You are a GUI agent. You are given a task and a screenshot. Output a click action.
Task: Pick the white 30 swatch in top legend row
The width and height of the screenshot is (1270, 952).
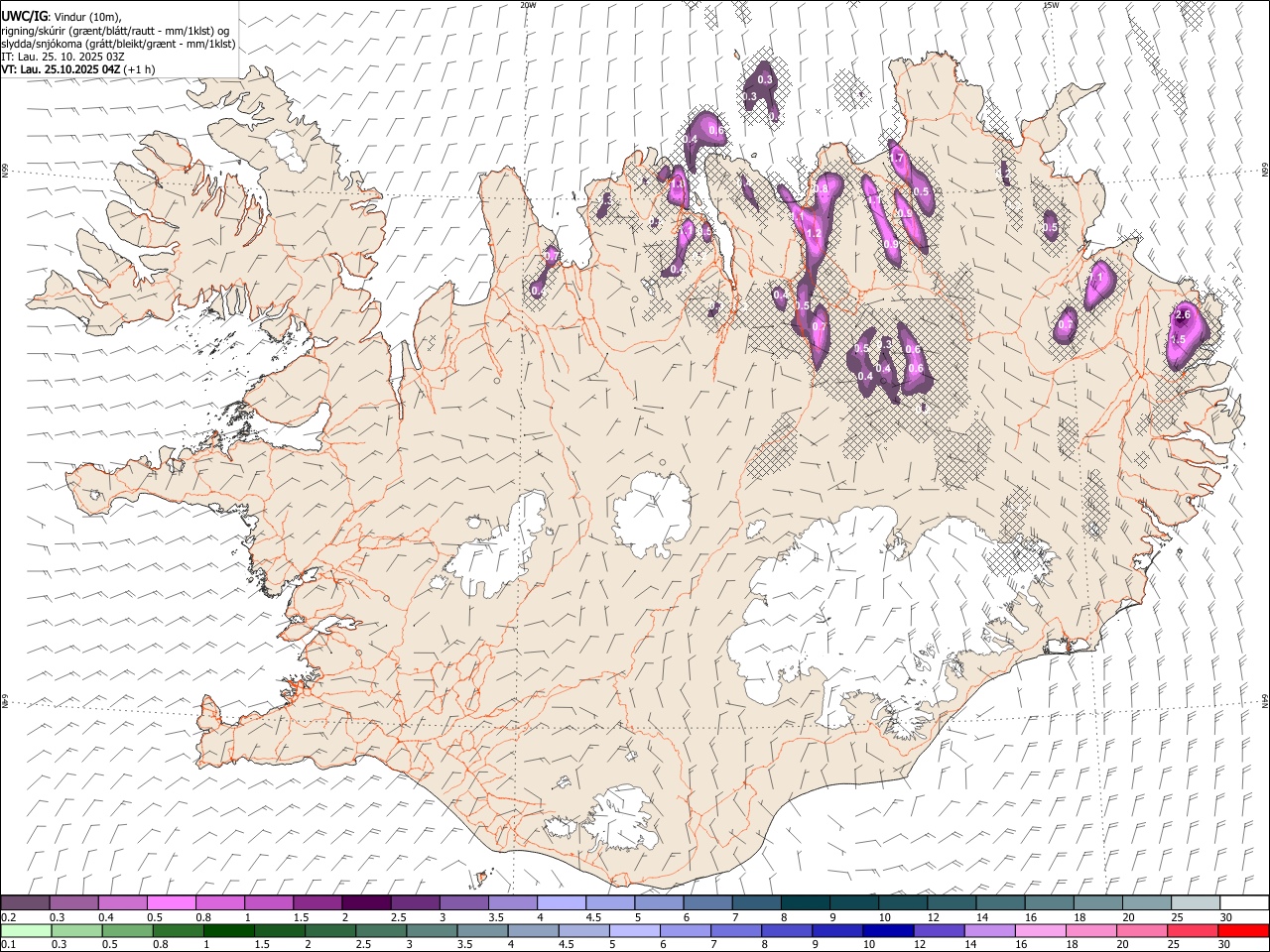coord(1243,903)
